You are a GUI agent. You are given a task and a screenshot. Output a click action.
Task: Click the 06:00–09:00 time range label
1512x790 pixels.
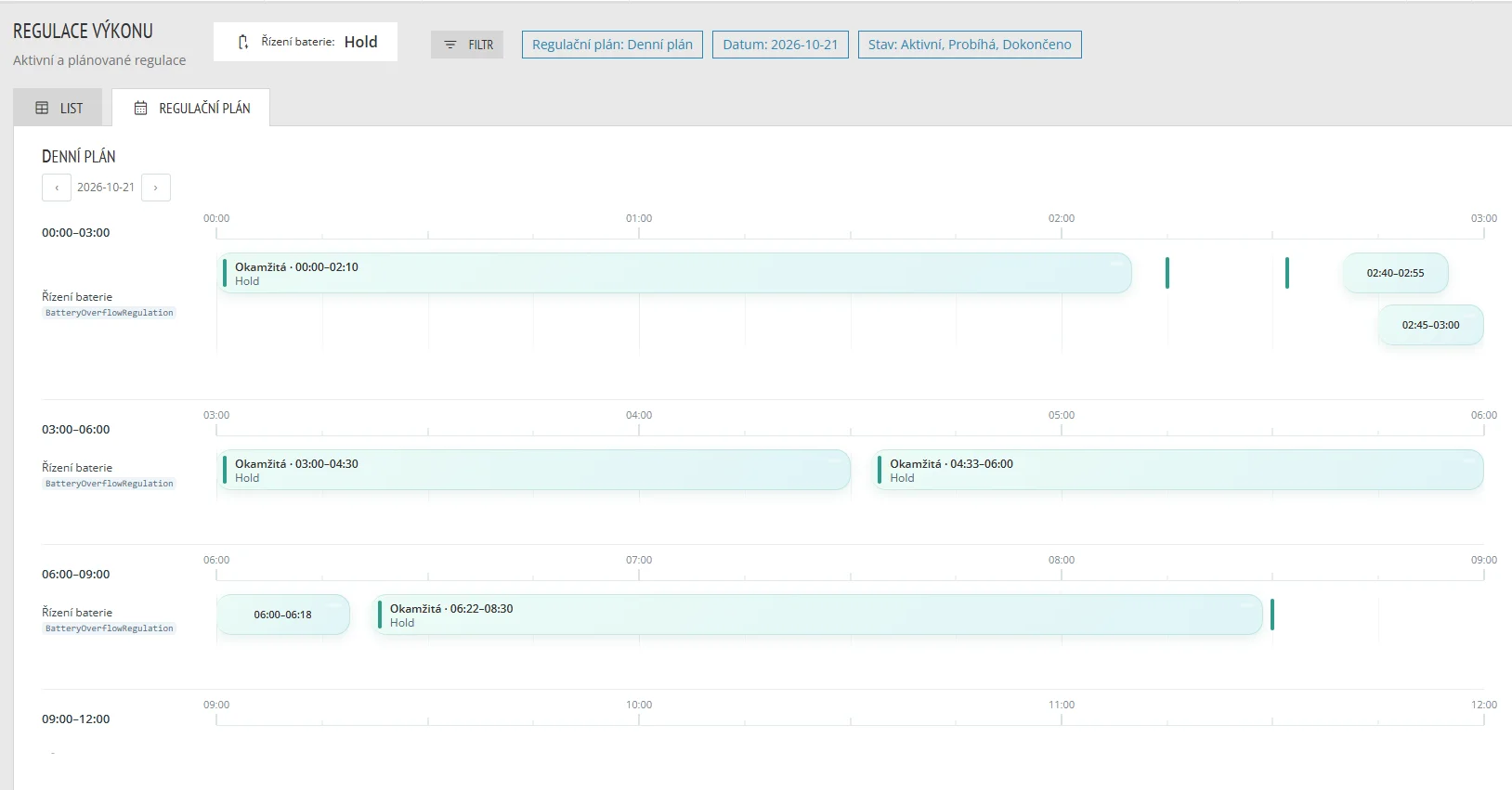[x=76, y=575]
